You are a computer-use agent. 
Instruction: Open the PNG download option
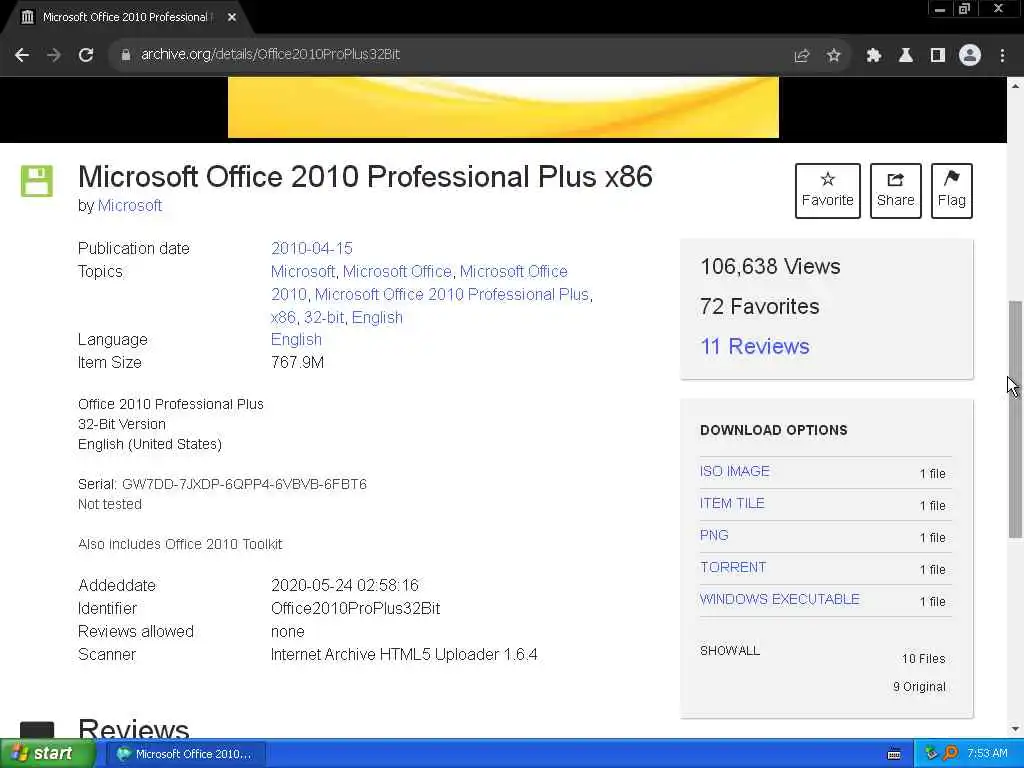[714, 536]
